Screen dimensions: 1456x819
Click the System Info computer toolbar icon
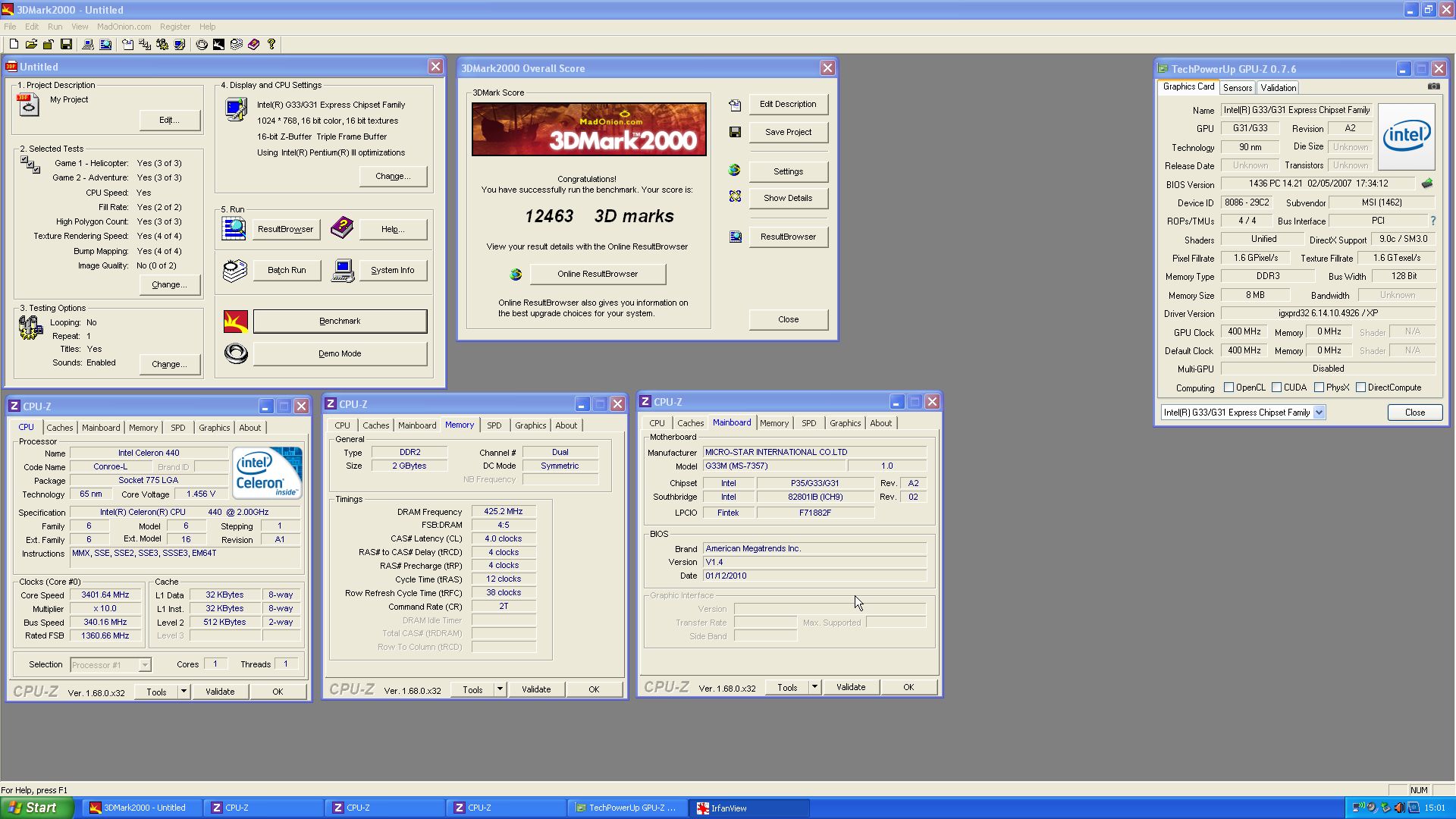click(88, 45)
